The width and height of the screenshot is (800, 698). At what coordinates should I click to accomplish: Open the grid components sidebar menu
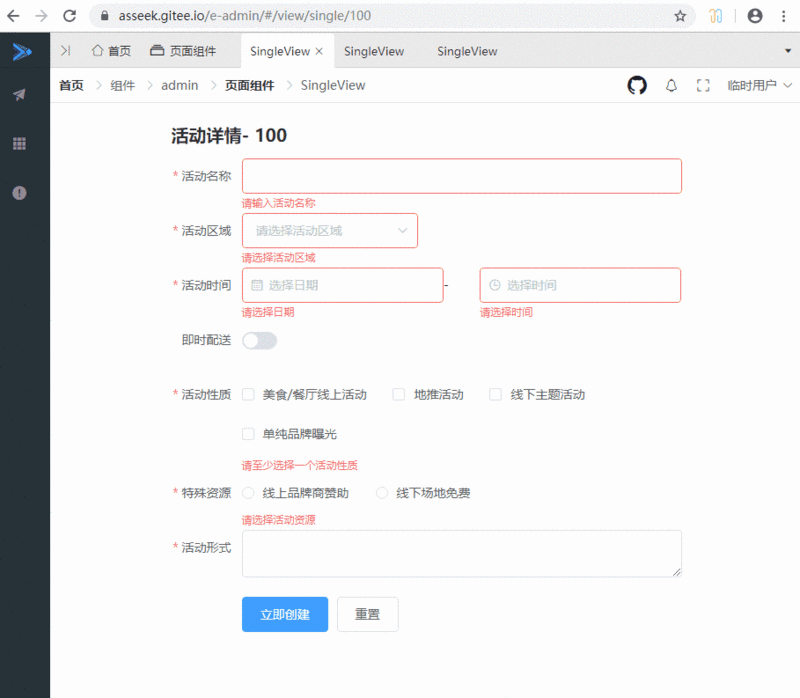pyautogui.click(x=19, y=144)
